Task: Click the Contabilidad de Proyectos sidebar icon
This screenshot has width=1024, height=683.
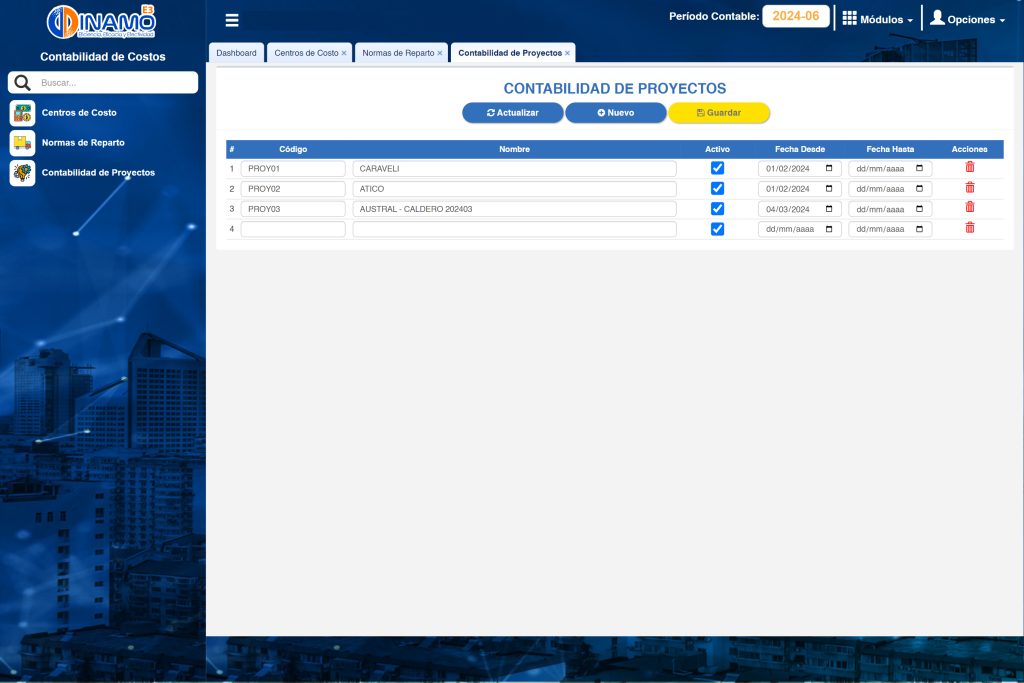Action: point(22,173)
